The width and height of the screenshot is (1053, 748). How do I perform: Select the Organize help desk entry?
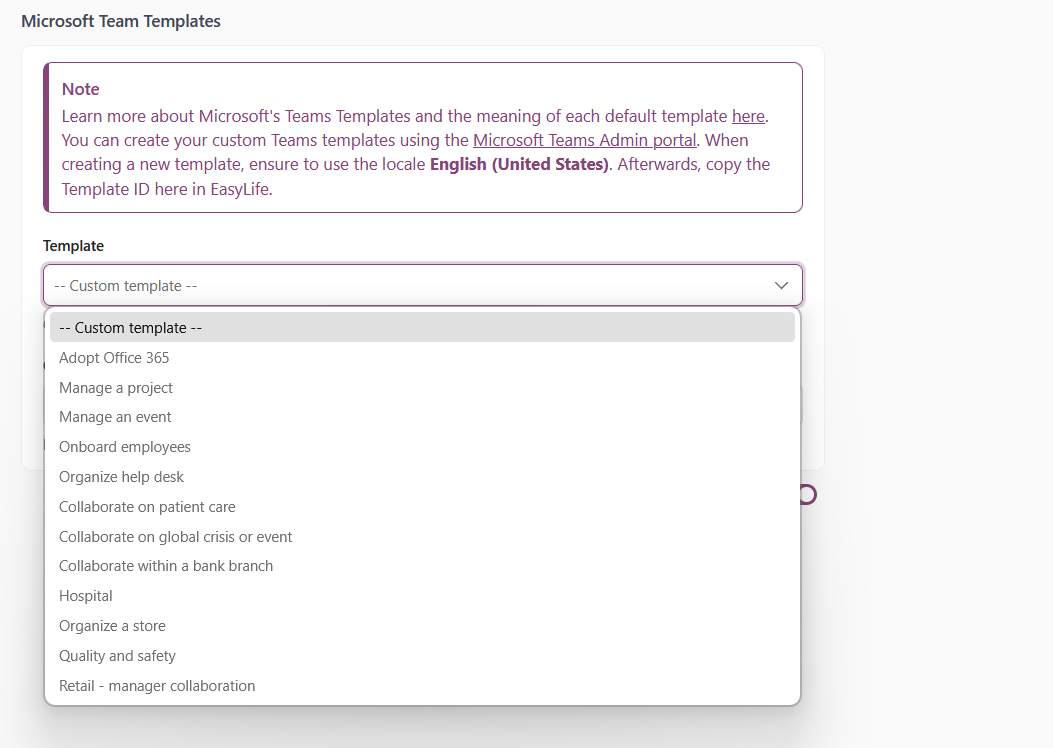coord(121,477)
